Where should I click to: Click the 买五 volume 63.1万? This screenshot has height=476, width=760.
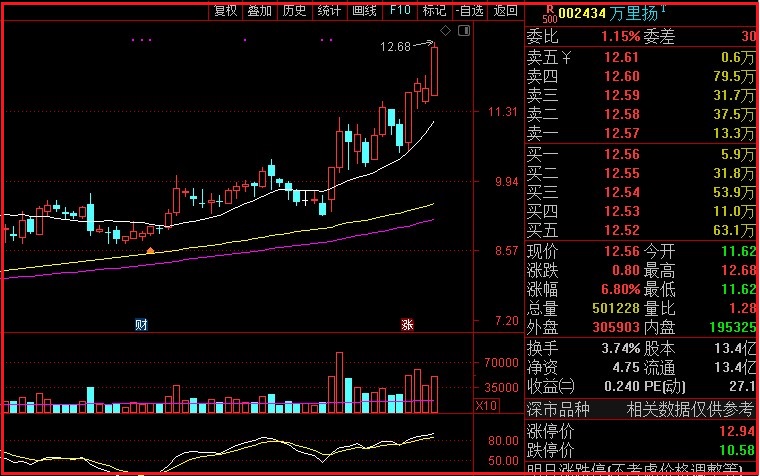point(734,230)
